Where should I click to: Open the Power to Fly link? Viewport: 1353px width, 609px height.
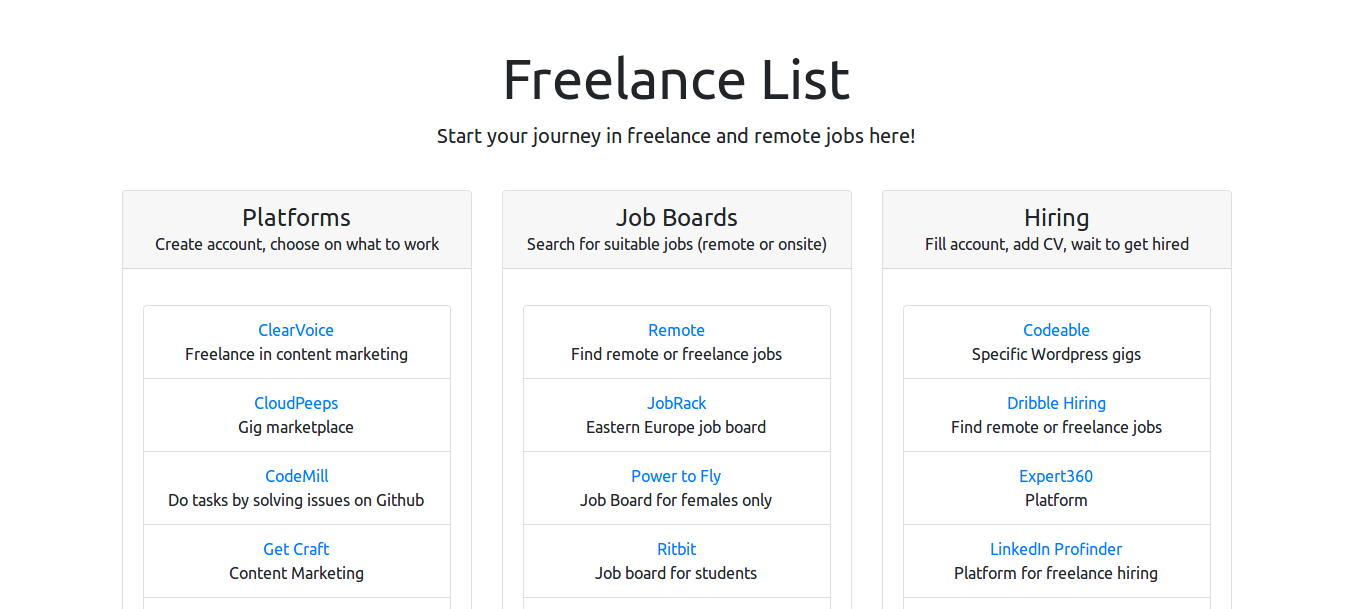[676, 476]
